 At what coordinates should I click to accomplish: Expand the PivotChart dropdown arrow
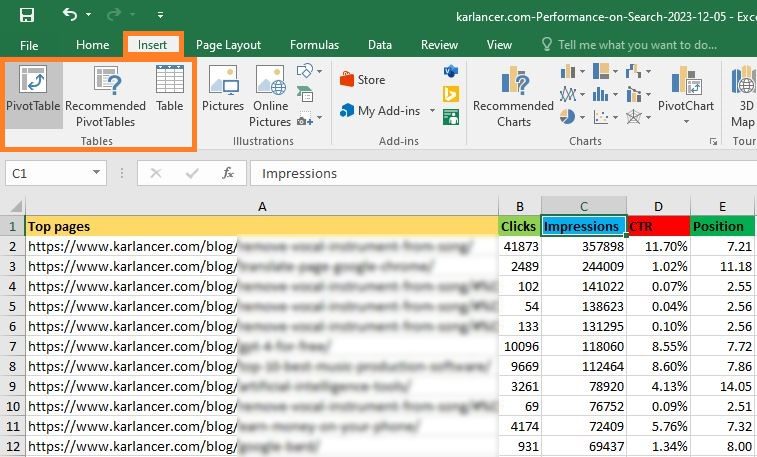(686, 122)
